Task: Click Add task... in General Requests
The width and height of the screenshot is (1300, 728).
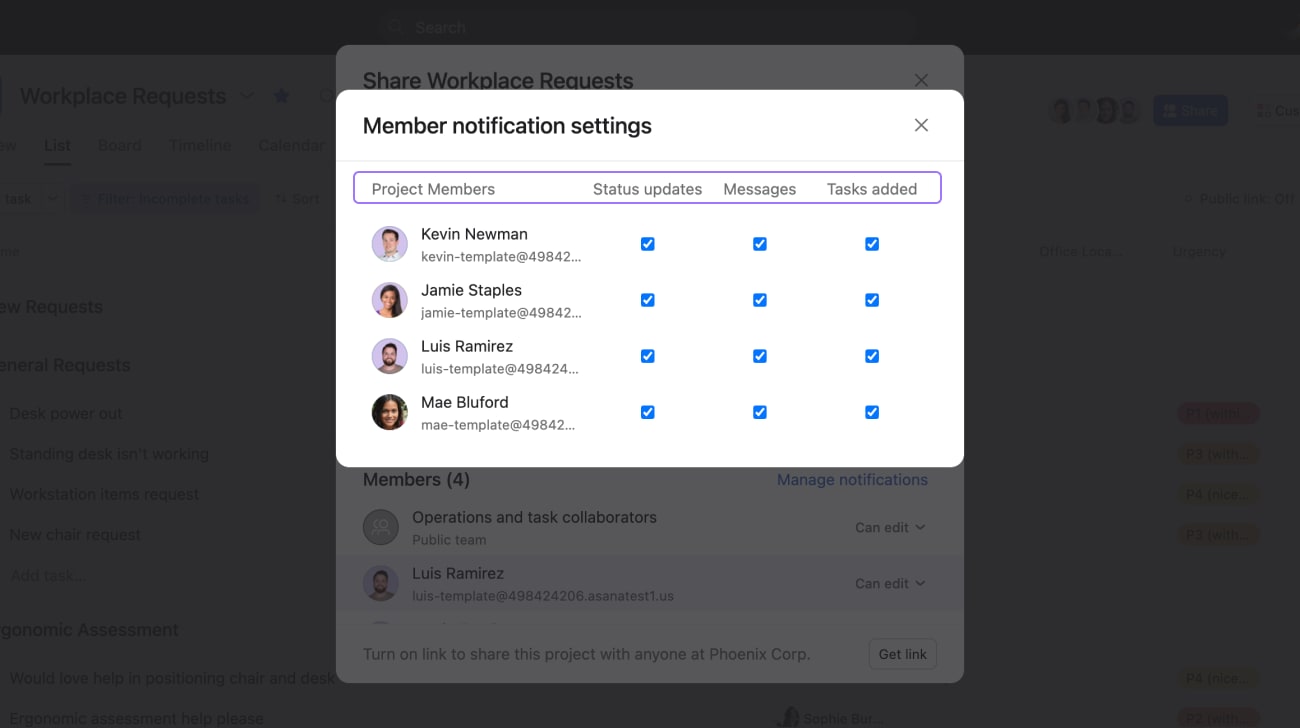Action: [48, 575]
